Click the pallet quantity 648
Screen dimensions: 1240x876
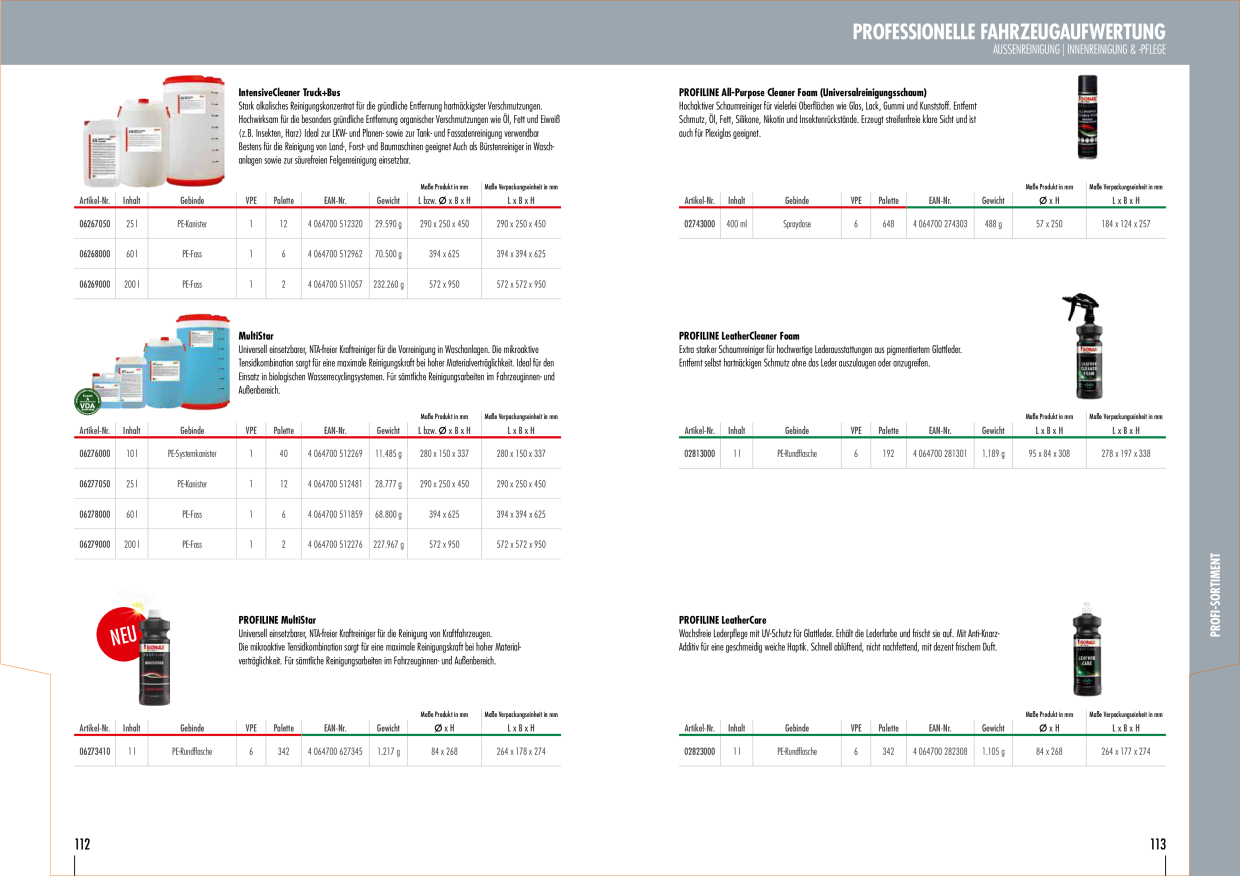tap(888, 224)
